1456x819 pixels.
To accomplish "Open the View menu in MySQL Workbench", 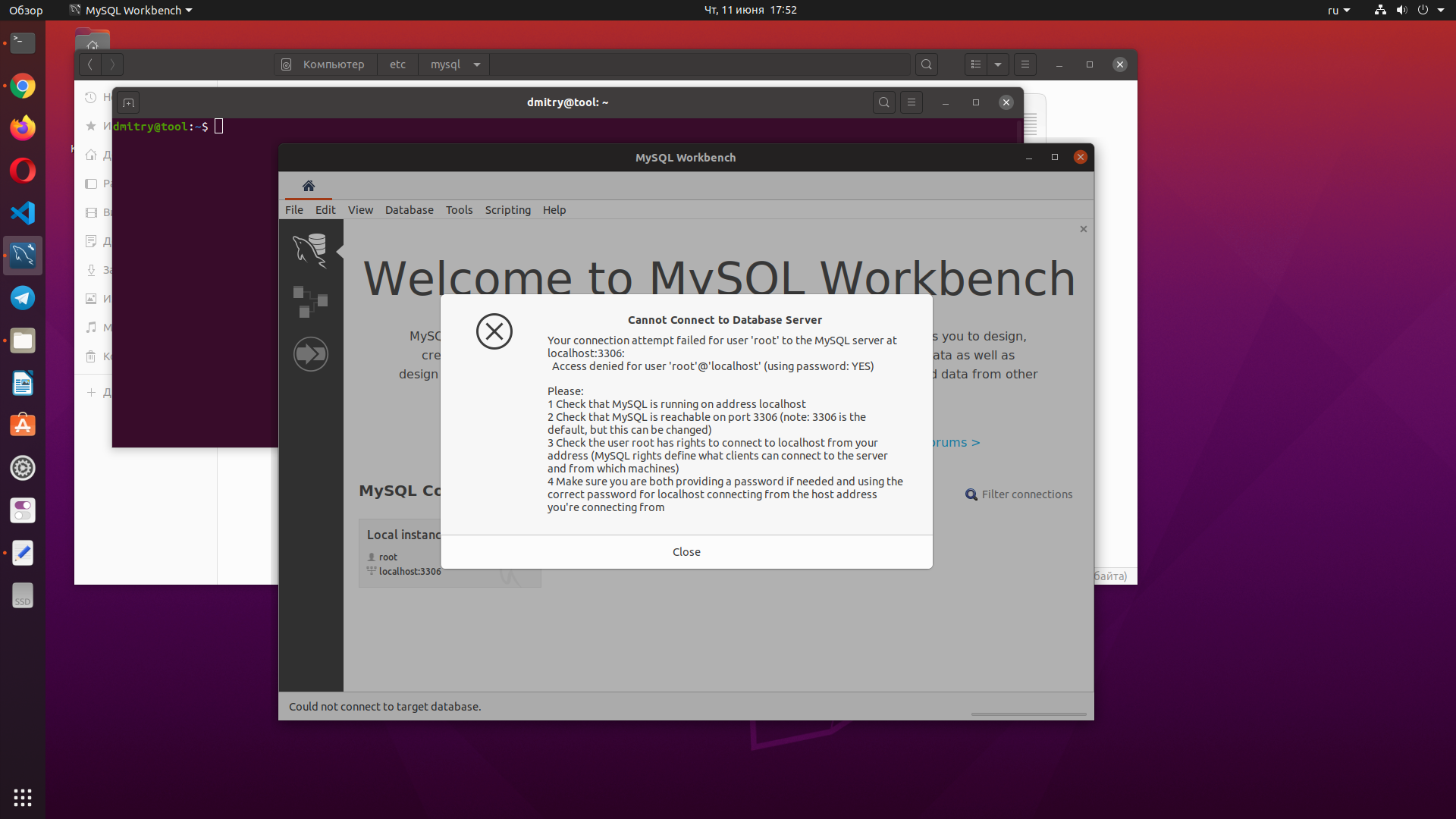I will pos(360,210).
